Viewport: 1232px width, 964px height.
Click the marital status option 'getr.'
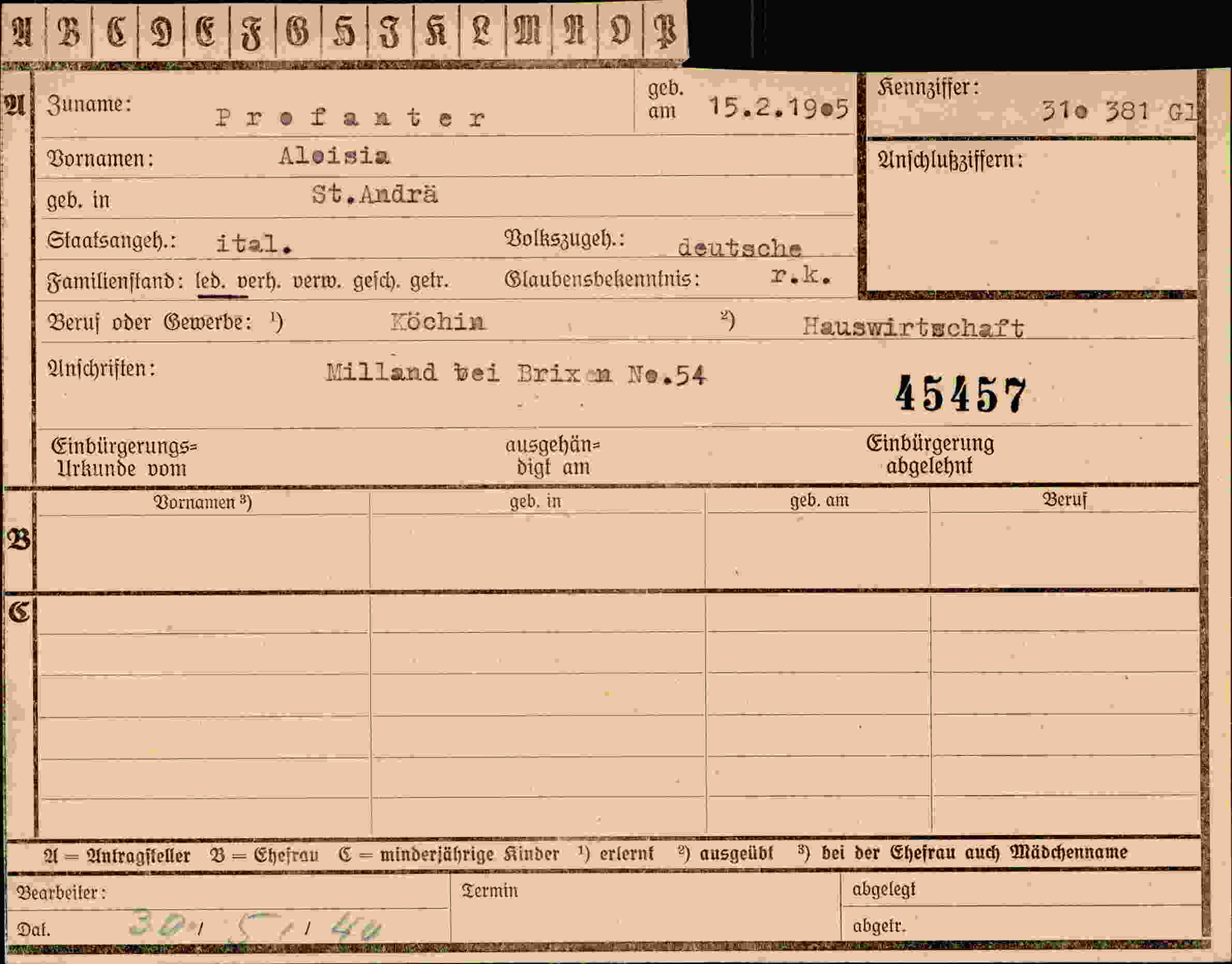[x=429, y=281]
